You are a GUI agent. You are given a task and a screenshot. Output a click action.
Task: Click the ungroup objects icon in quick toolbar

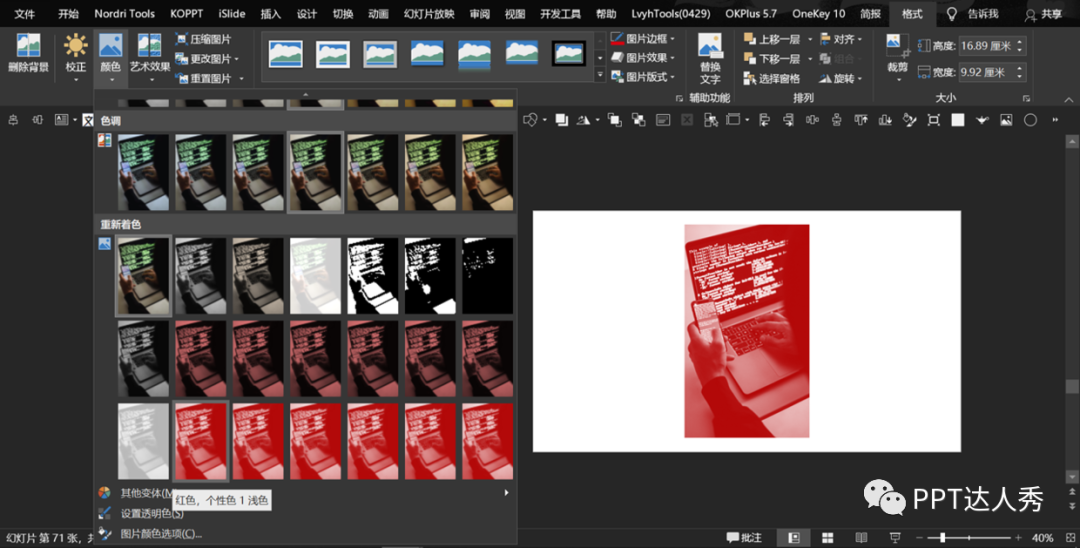[x=638, y=120]
